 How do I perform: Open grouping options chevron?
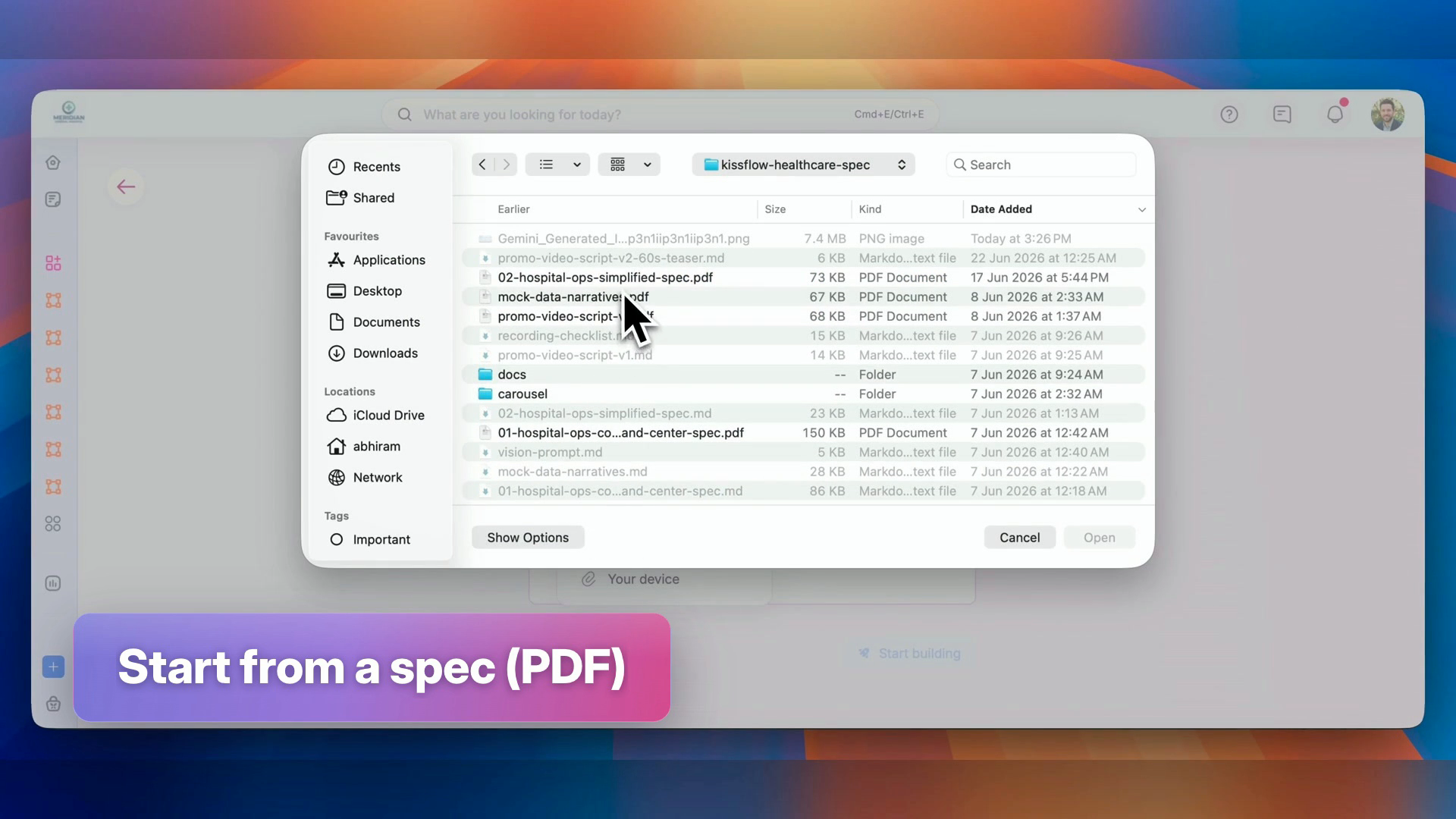[x=648, y=165]
